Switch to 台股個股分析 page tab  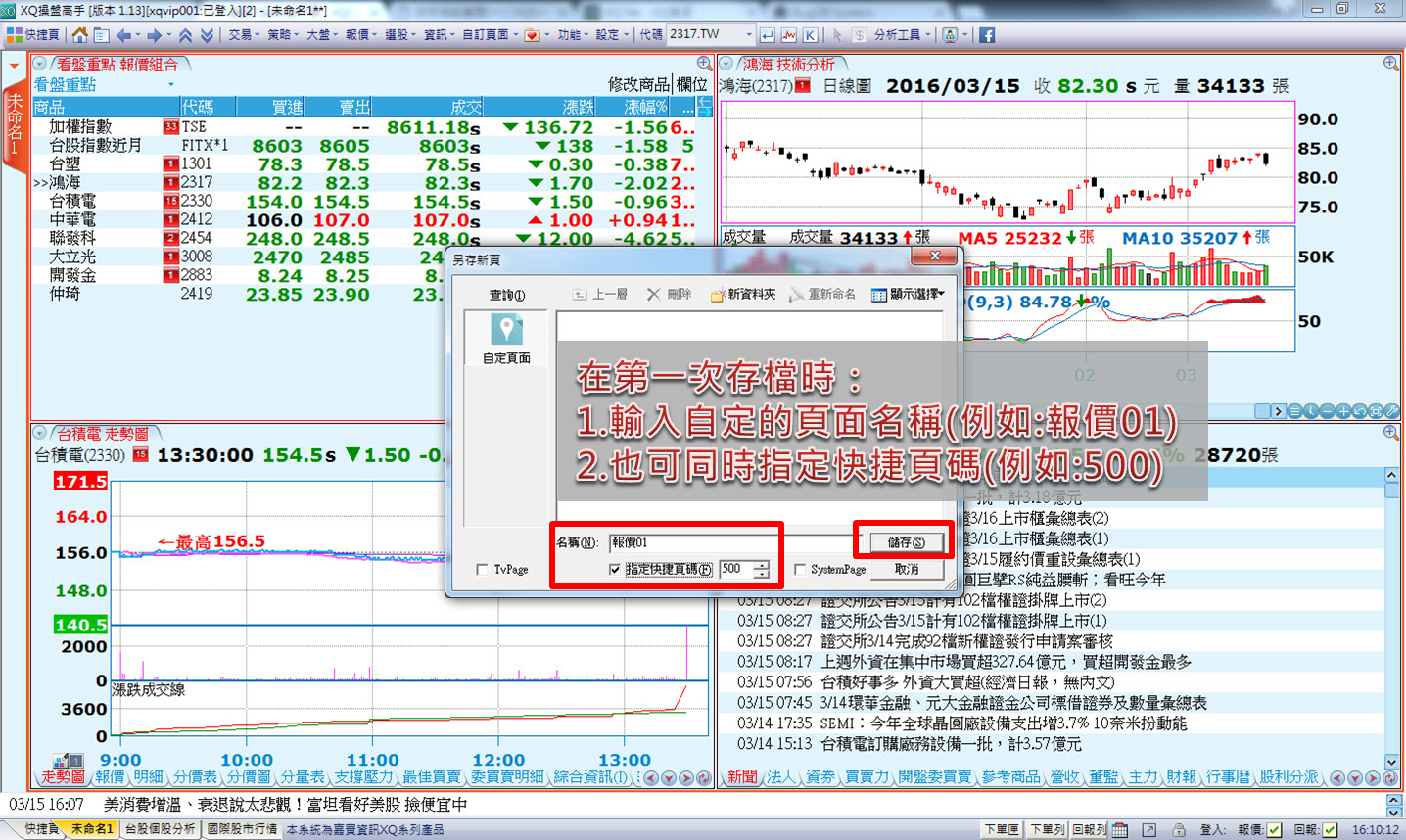tap(160, 829)
